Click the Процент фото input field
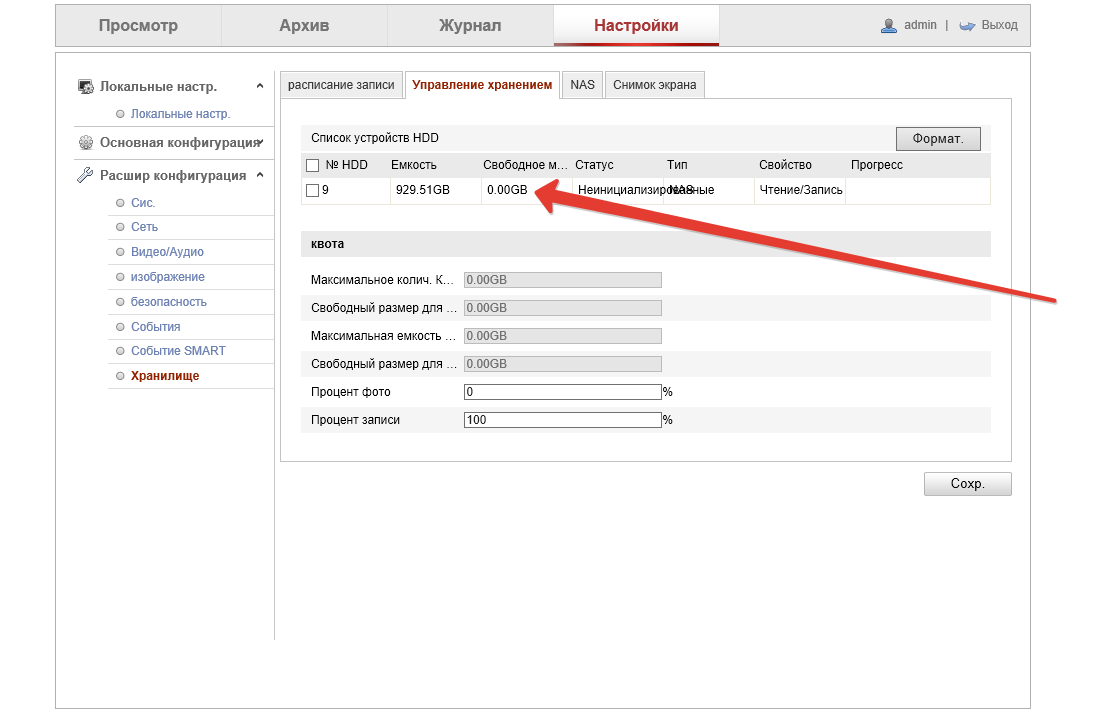1106x718 pixels. [x=563, y=392]
